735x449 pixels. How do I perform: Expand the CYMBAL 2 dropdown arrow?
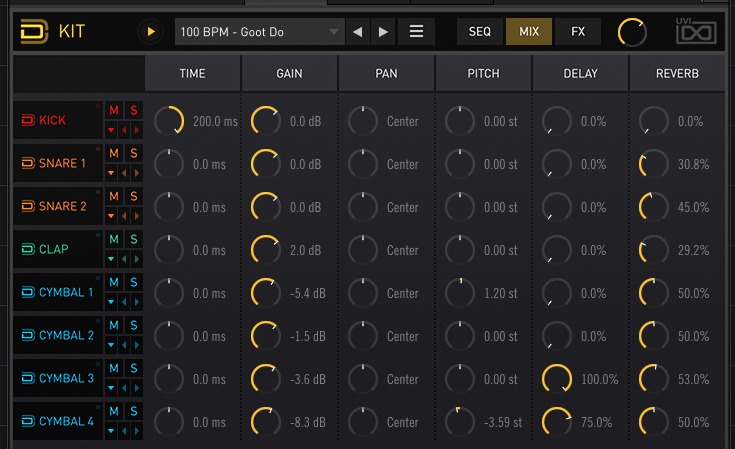click(x=111, y=345)
